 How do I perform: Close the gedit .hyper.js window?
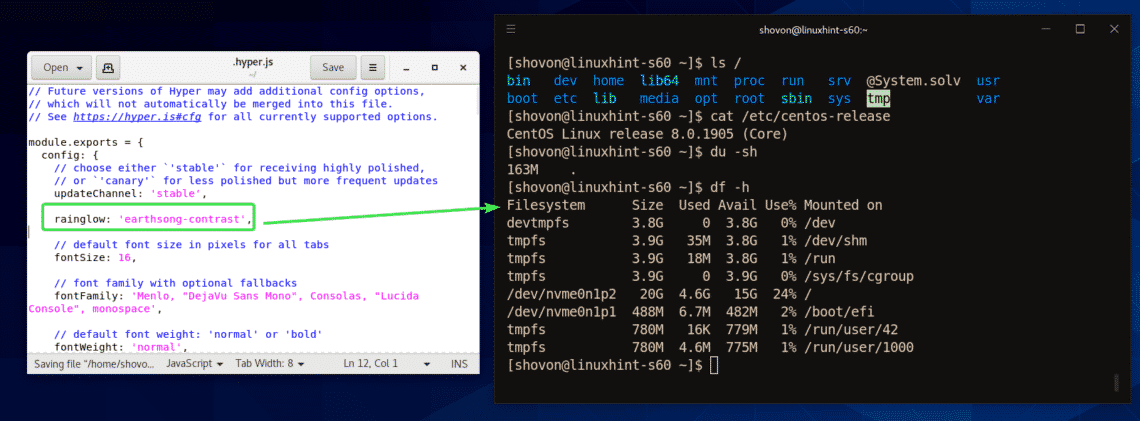pos(461,68)
